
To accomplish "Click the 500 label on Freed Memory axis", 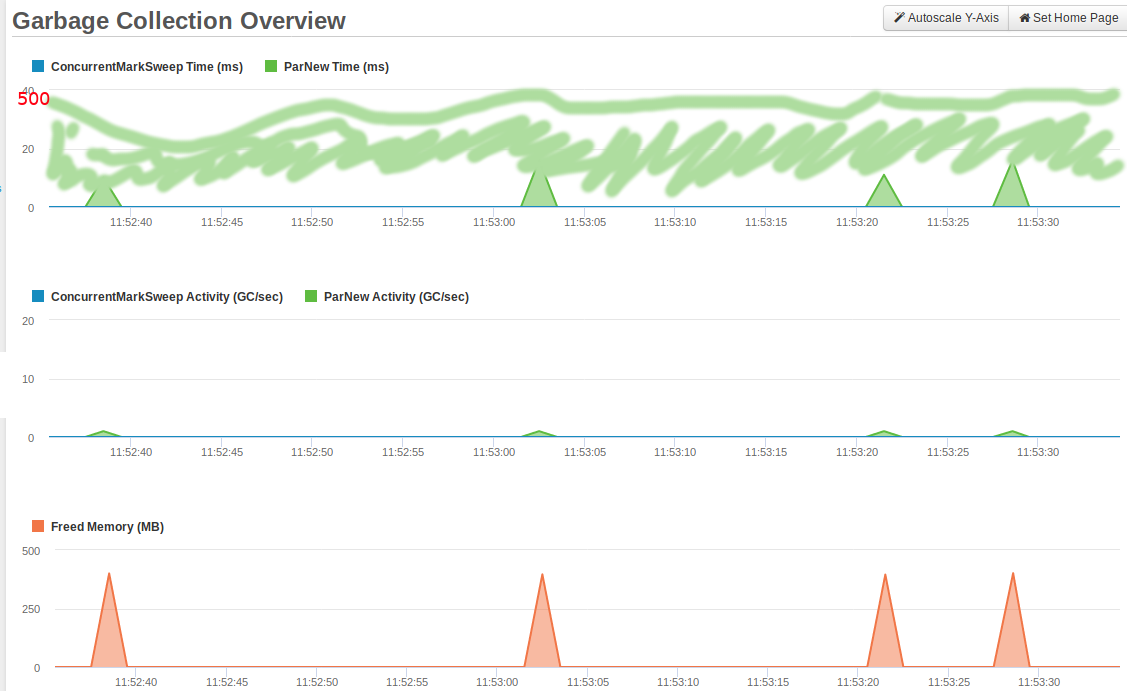I will (31, 551).
